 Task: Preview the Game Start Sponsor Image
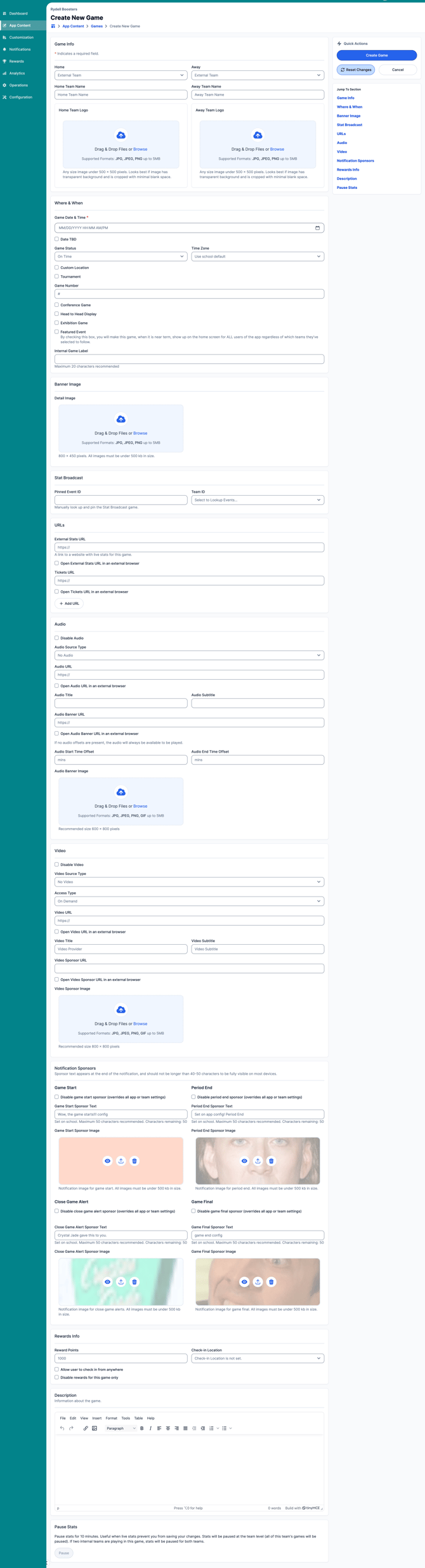point(107,1161)
